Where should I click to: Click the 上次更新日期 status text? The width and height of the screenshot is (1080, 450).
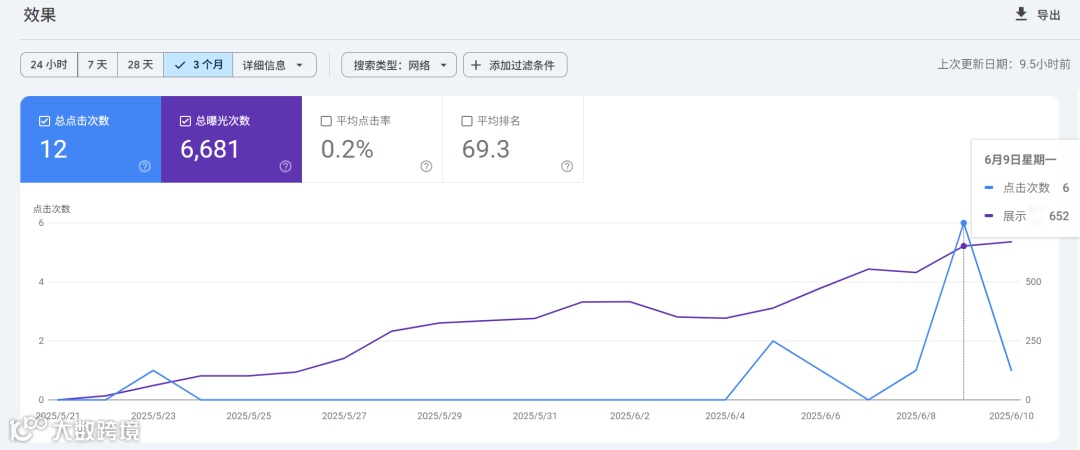click(1004, 65)
